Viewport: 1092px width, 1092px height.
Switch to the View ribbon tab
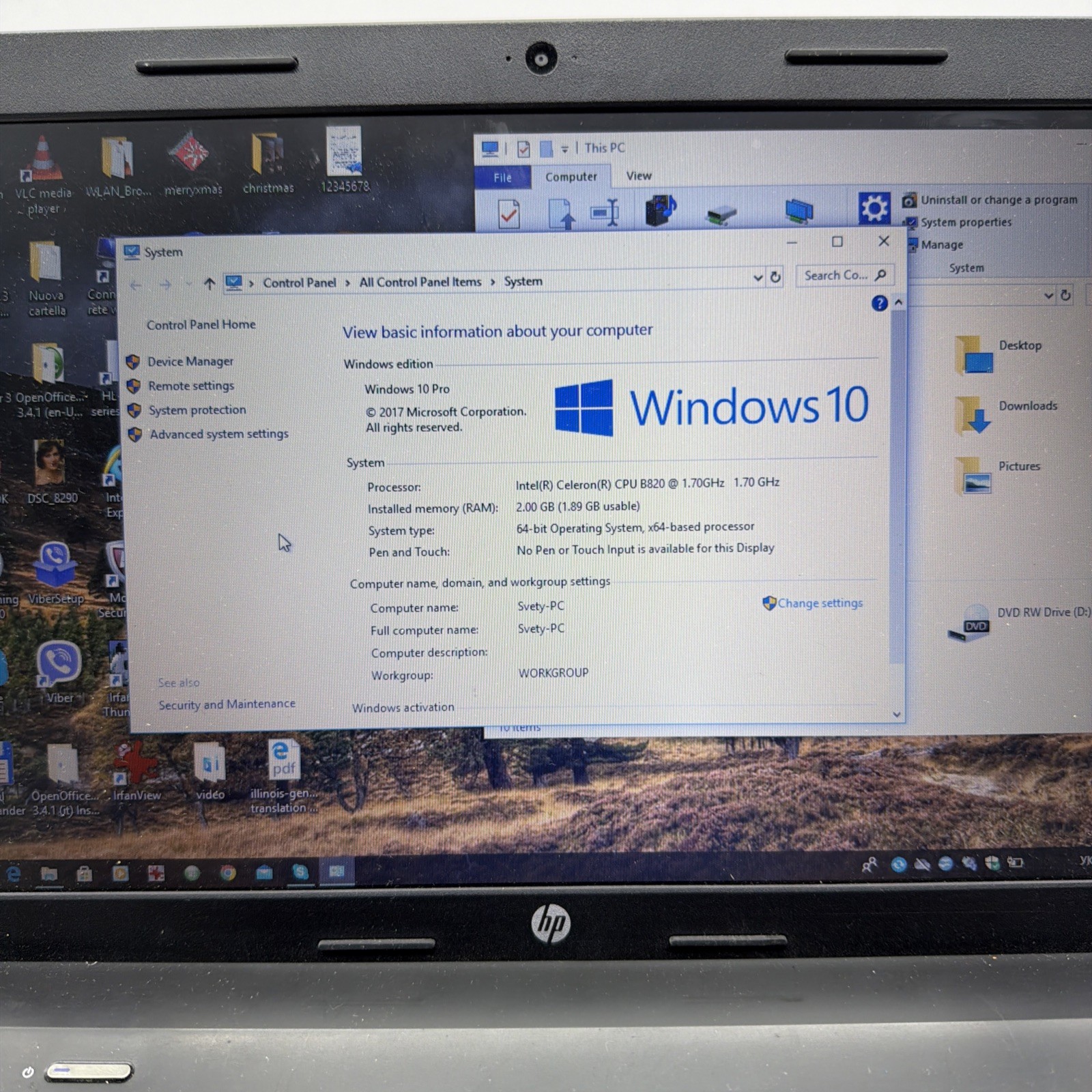(639, 176)
